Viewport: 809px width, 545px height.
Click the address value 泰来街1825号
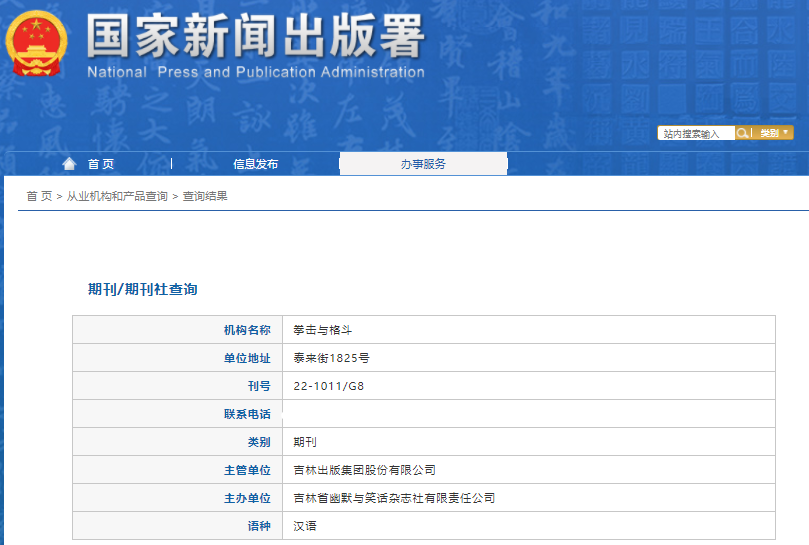tap(331, 358)
